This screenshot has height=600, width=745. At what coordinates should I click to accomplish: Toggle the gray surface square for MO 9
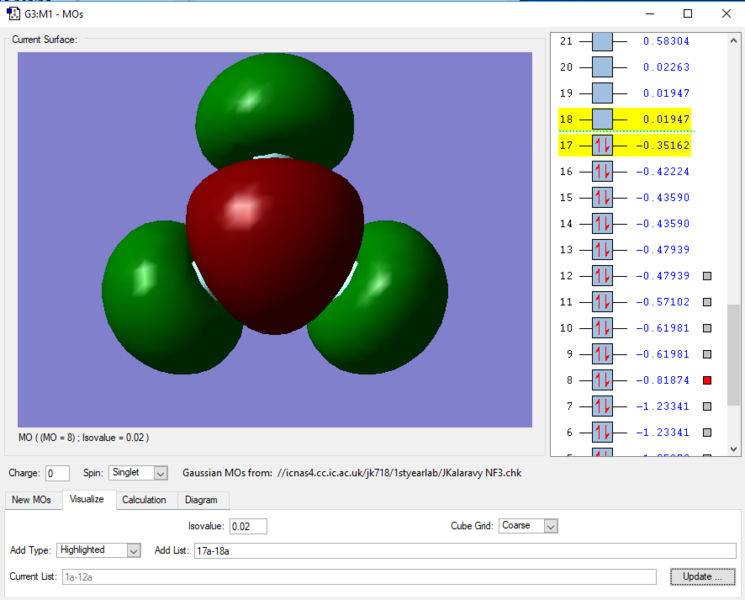[x=707, y=354]
